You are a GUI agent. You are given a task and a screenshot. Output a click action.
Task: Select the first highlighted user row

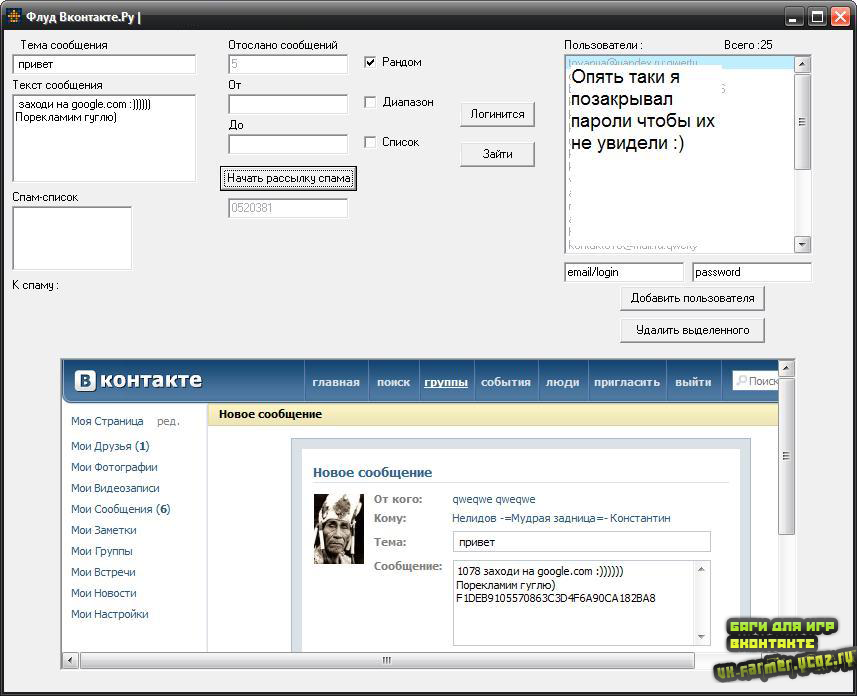click(679, 62)
